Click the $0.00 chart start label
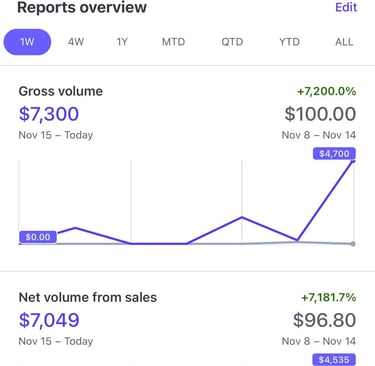375x366 pixels. coord(38,237)
